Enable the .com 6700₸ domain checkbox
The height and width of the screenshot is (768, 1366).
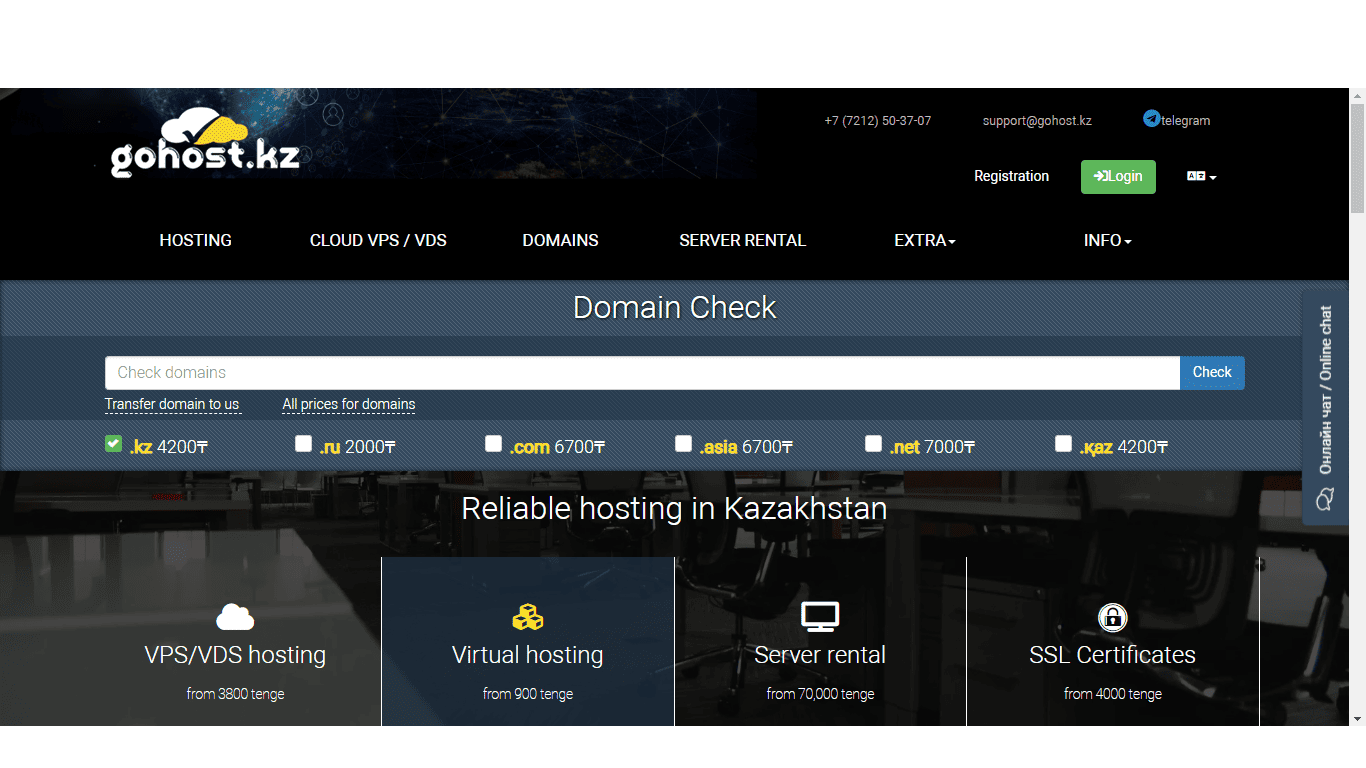[493, 443]
